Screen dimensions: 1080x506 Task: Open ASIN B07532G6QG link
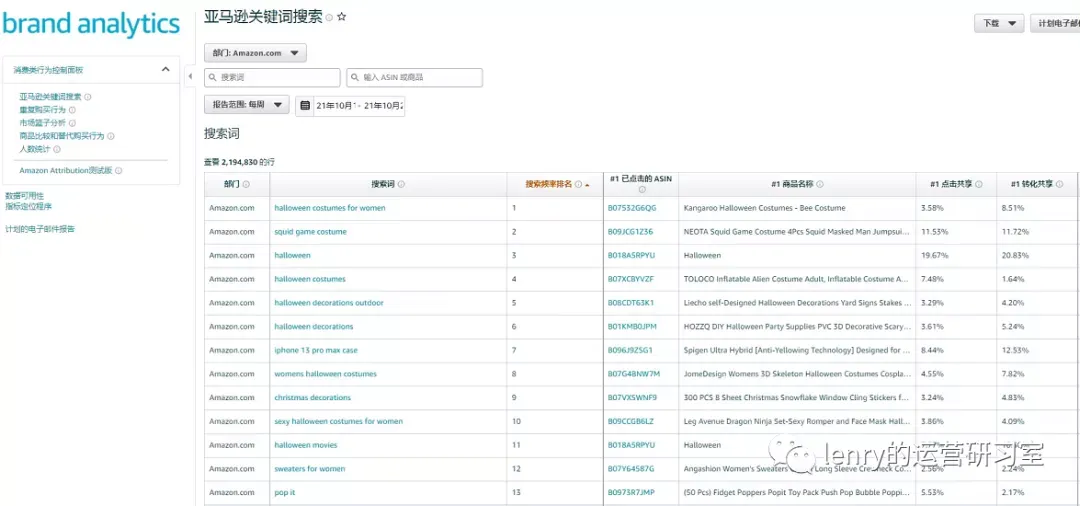tap(632, 208)
